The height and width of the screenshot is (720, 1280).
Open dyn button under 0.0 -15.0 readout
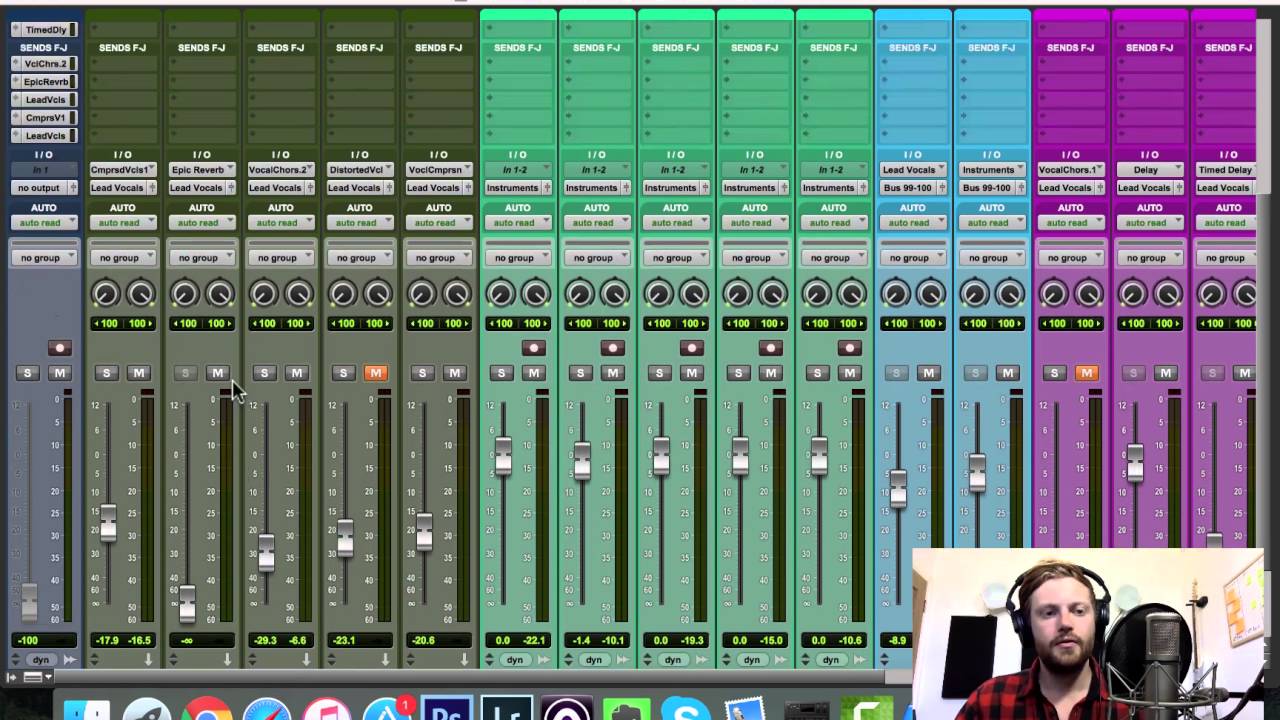click(x=751, y=660)
